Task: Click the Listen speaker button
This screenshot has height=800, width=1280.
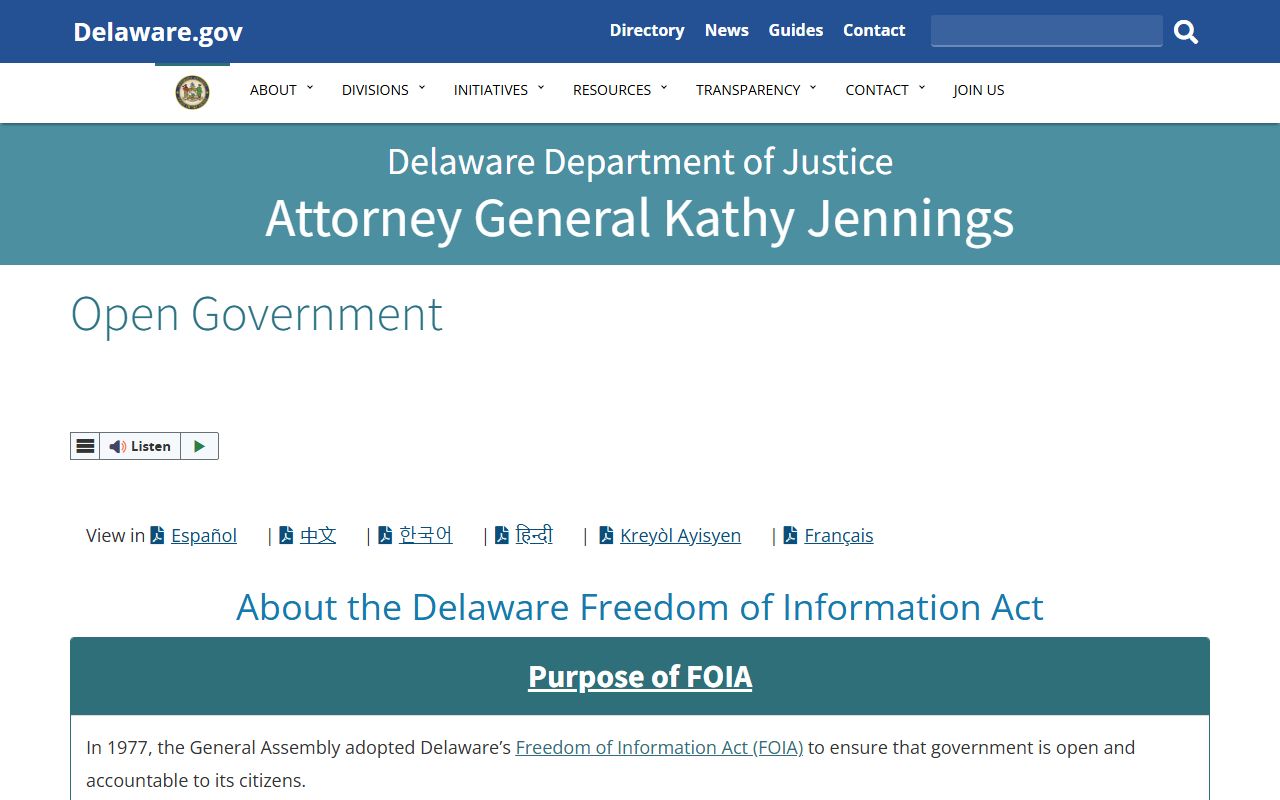Action: [x=140, y=446]
